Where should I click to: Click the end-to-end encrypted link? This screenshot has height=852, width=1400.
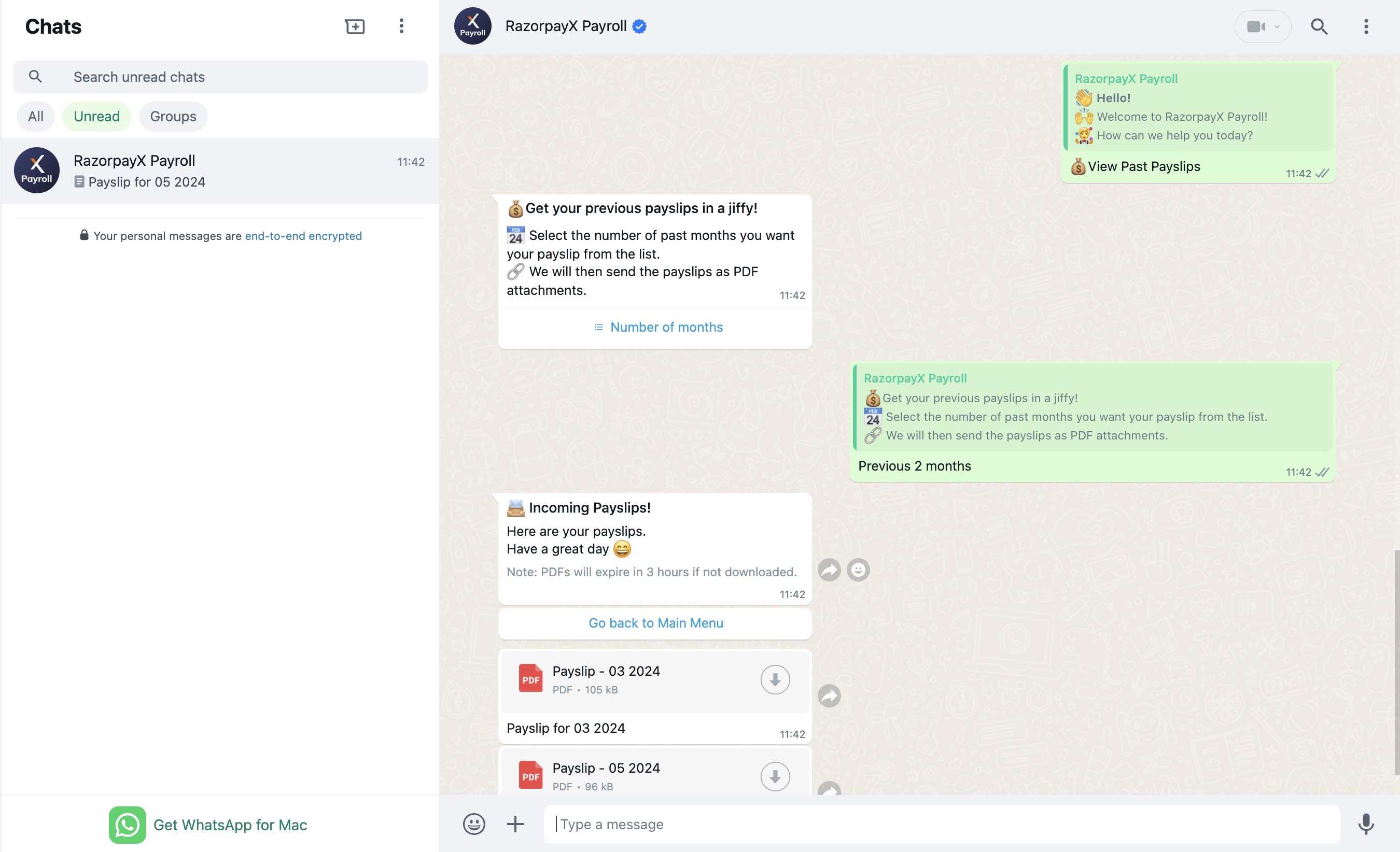pyautogui.click(x=303, y=236)
